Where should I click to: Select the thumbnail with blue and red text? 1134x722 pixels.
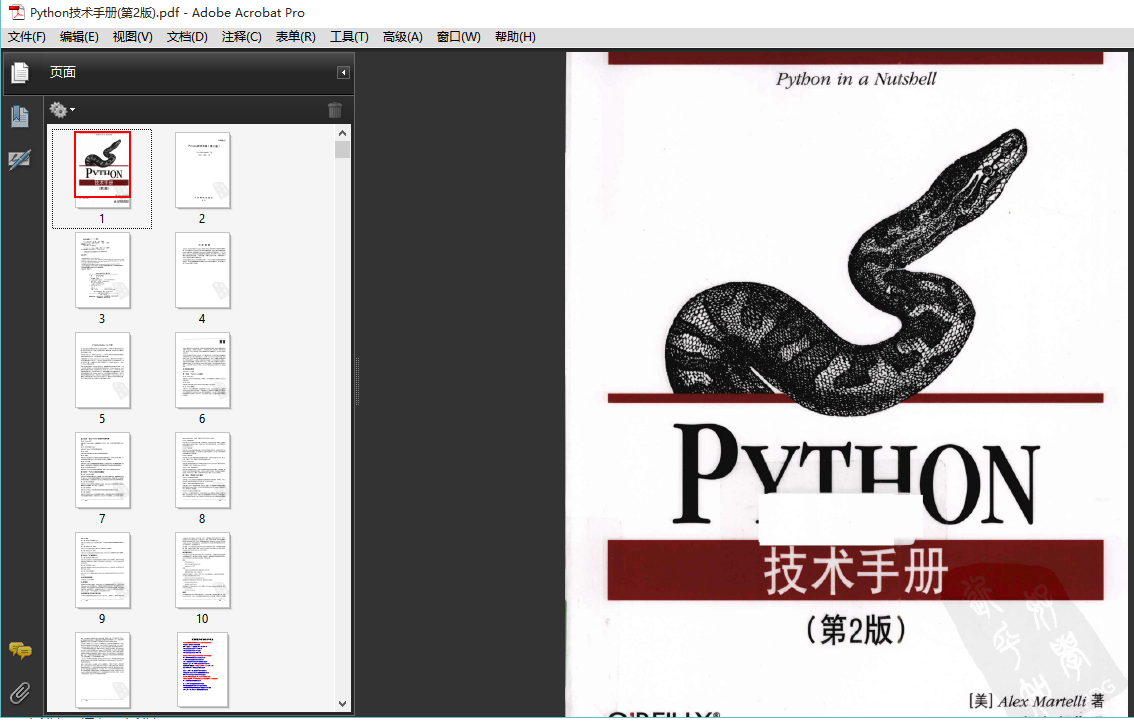click(202, 670)
